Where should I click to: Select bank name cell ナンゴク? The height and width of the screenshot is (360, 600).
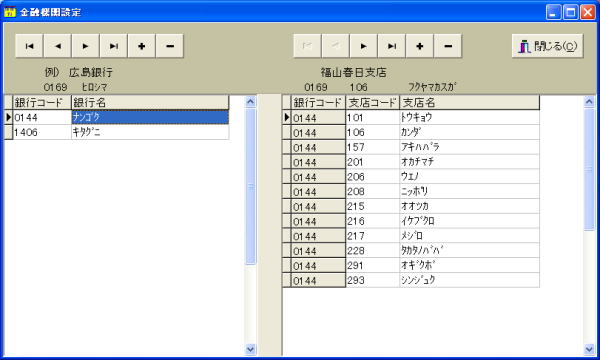click(150, 117)
